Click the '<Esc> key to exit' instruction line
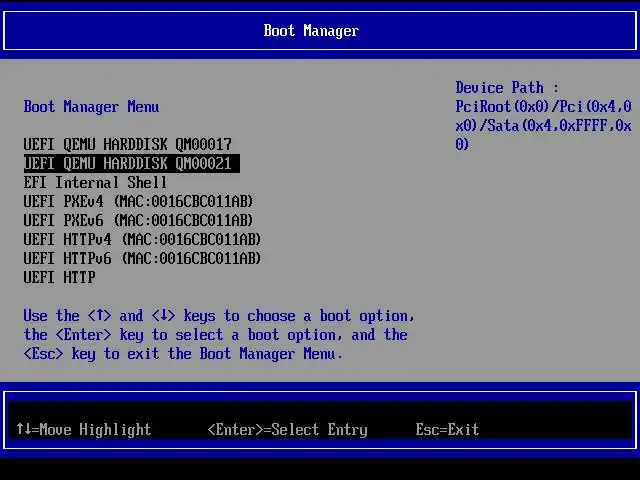Image resolution: width=640 pixels, height=480 pixels. [x=183, y=353]
